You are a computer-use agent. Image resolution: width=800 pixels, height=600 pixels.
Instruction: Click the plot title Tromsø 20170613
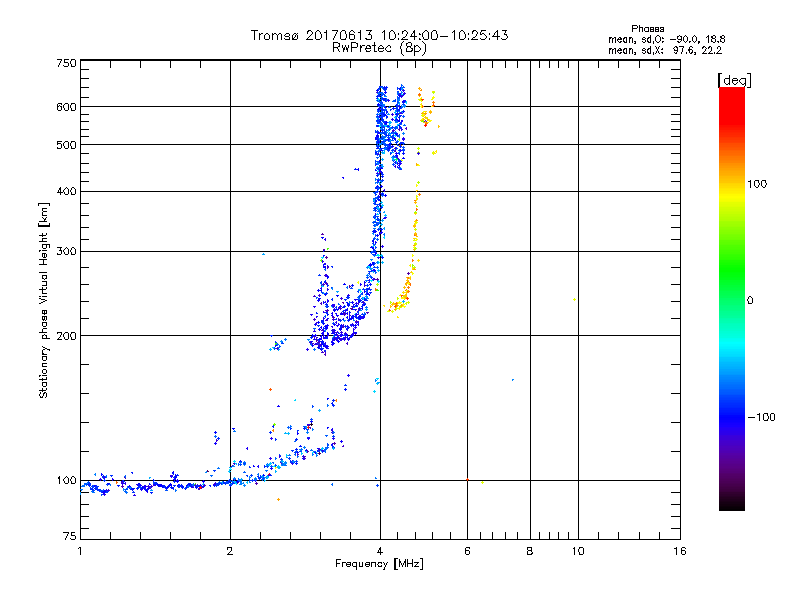coord(379,35)
